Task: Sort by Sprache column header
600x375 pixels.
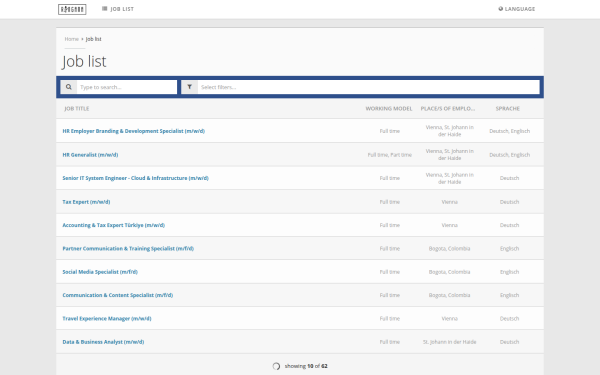Action: (508, 109)
